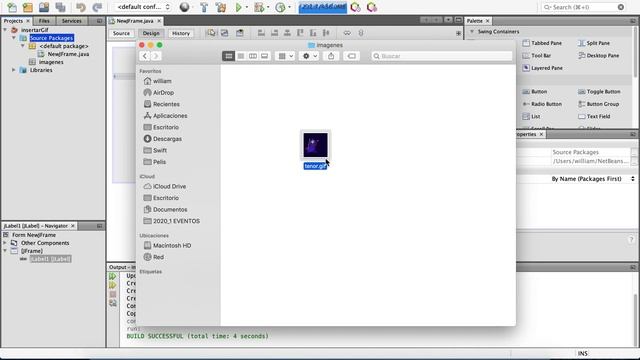Click the Finder Share button
Viewport: 640px width, 360px height.
point(331,56)
